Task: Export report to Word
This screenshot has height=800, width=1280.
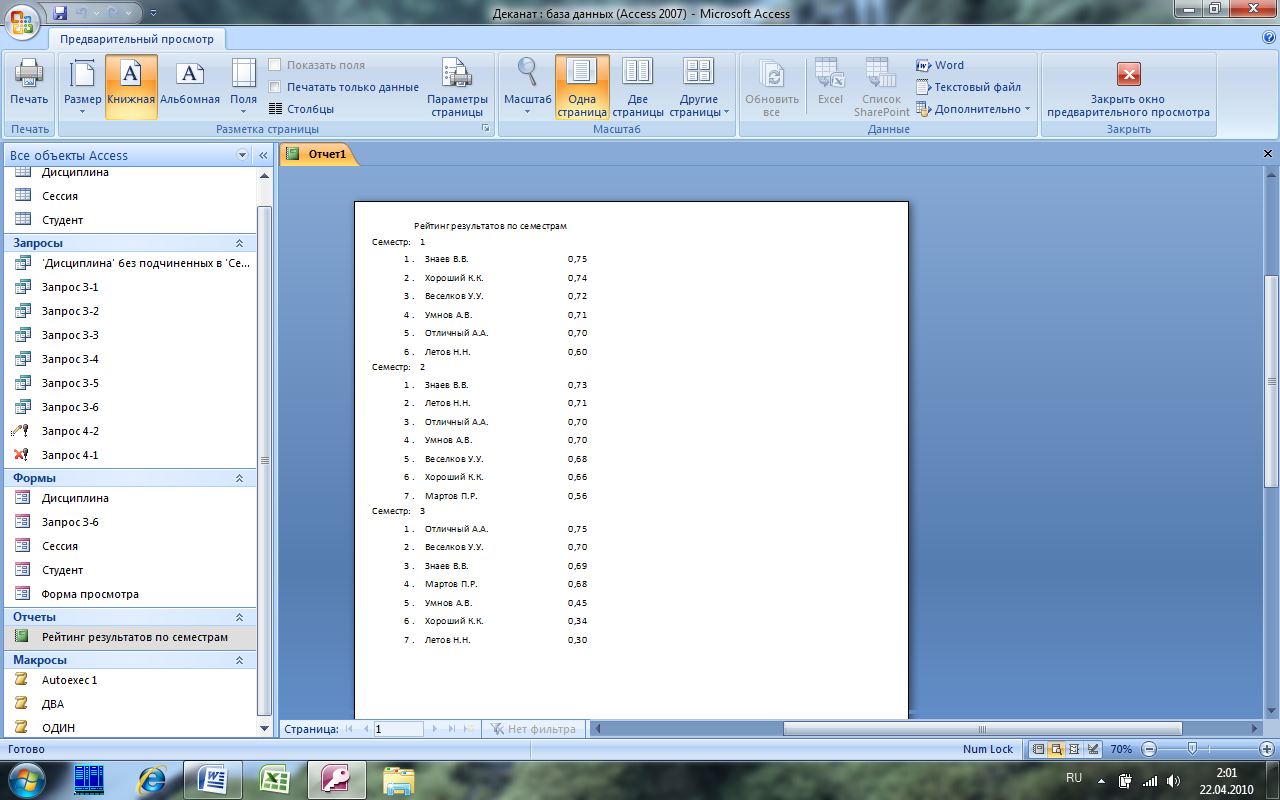Action: point(940,65)
